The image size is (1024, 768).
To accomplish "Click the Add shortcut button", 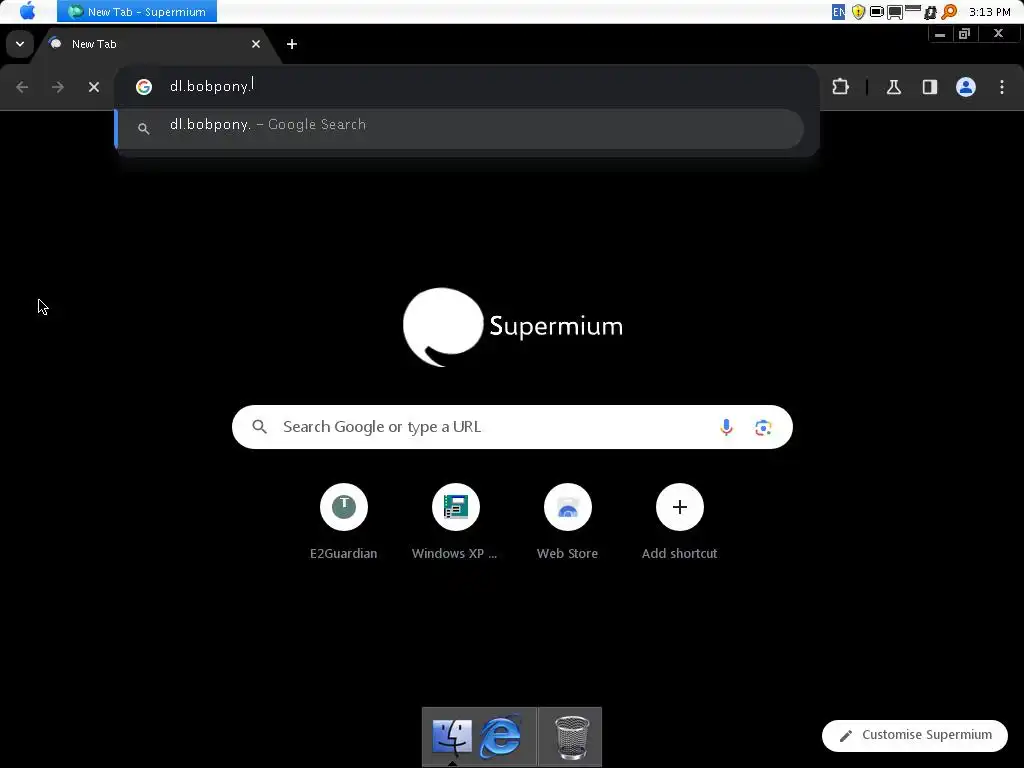I will pyautogui.click(x=679, y=522).
